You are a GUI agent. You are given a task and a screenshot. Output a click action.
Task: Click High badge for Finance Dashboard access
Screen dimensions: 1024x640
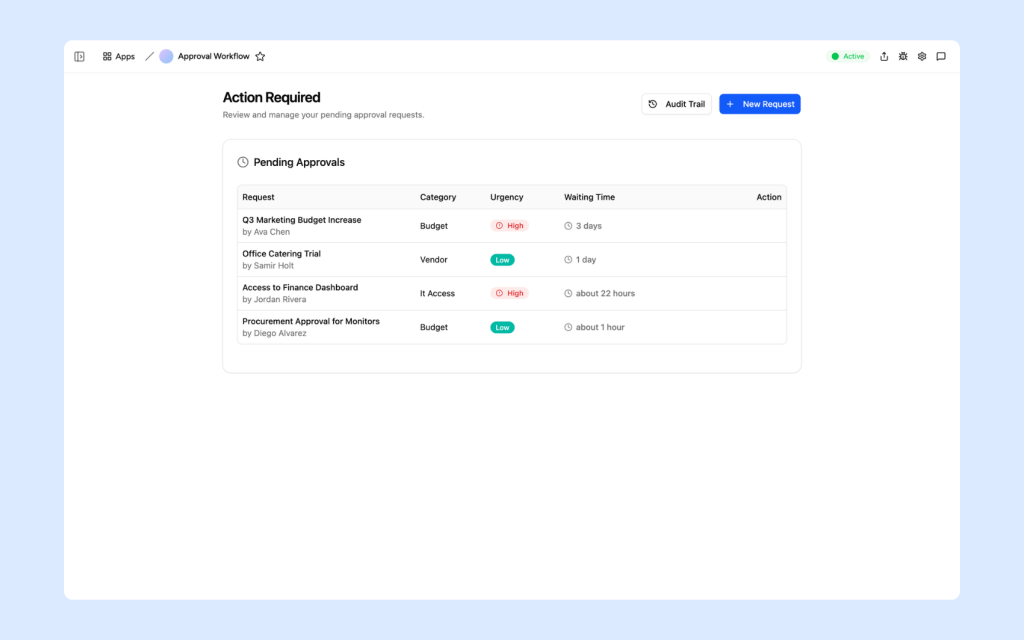pos(509,294)
